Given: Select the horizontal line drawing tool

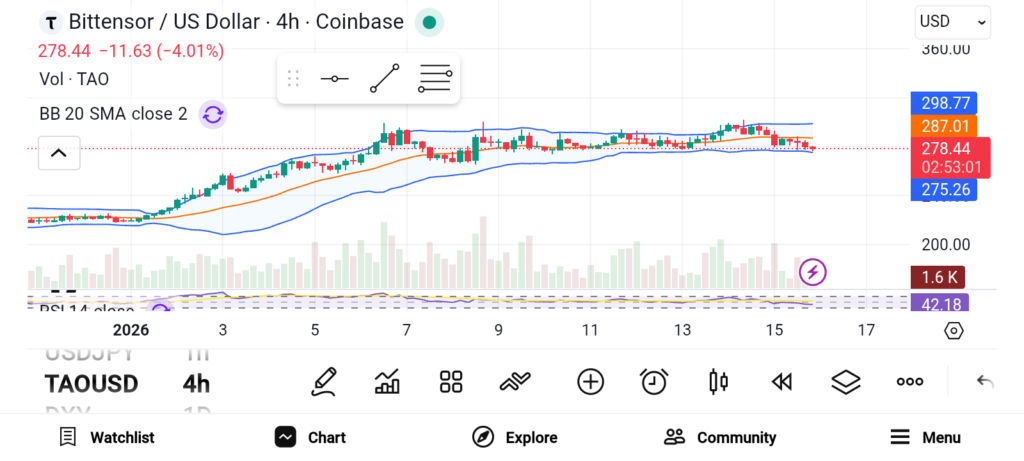Looking at the screenshot, I should pyautogui.click(x=334, y=79).
